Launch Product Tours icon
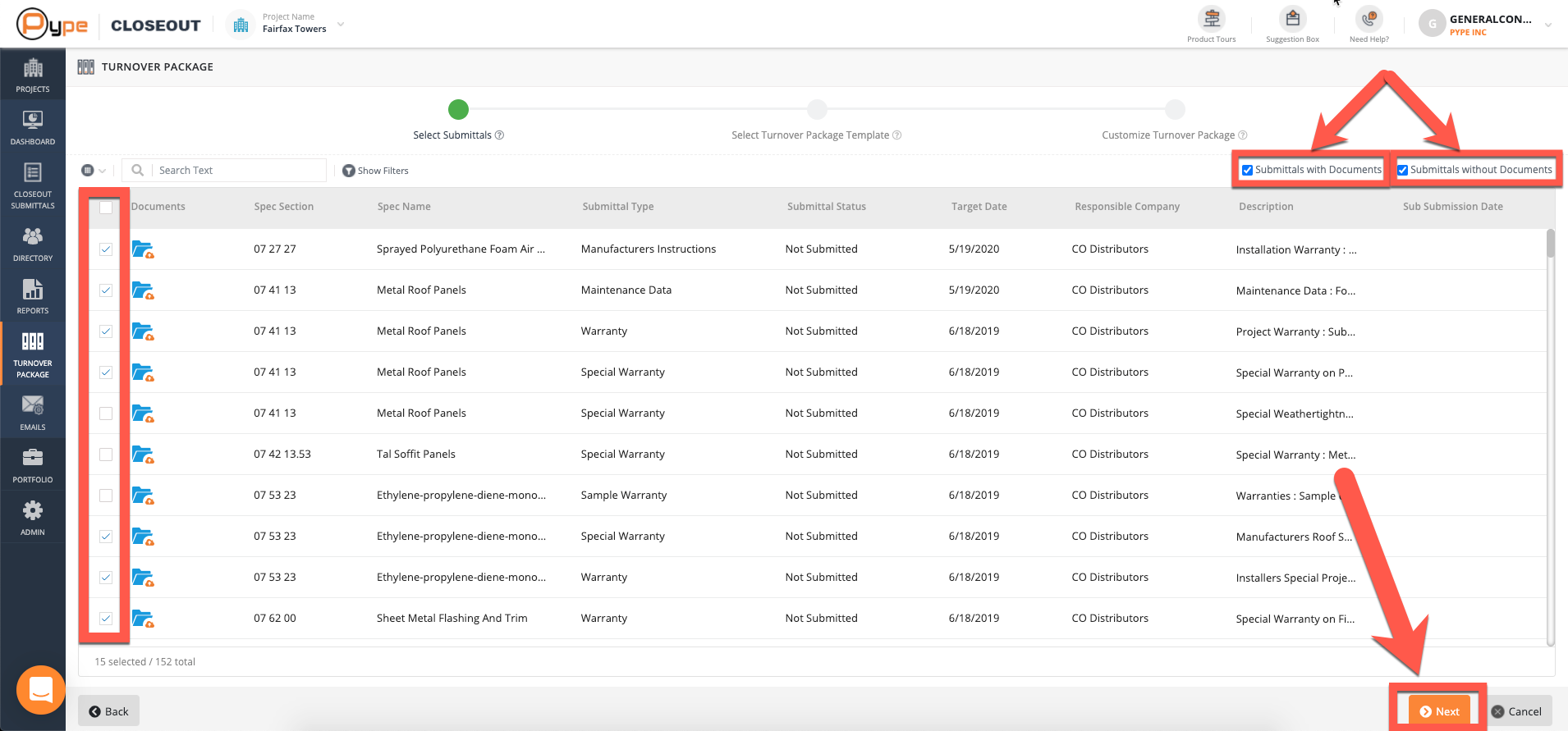The height and width of the screenshot is (731, 1568). click(x=1212, y=18)
